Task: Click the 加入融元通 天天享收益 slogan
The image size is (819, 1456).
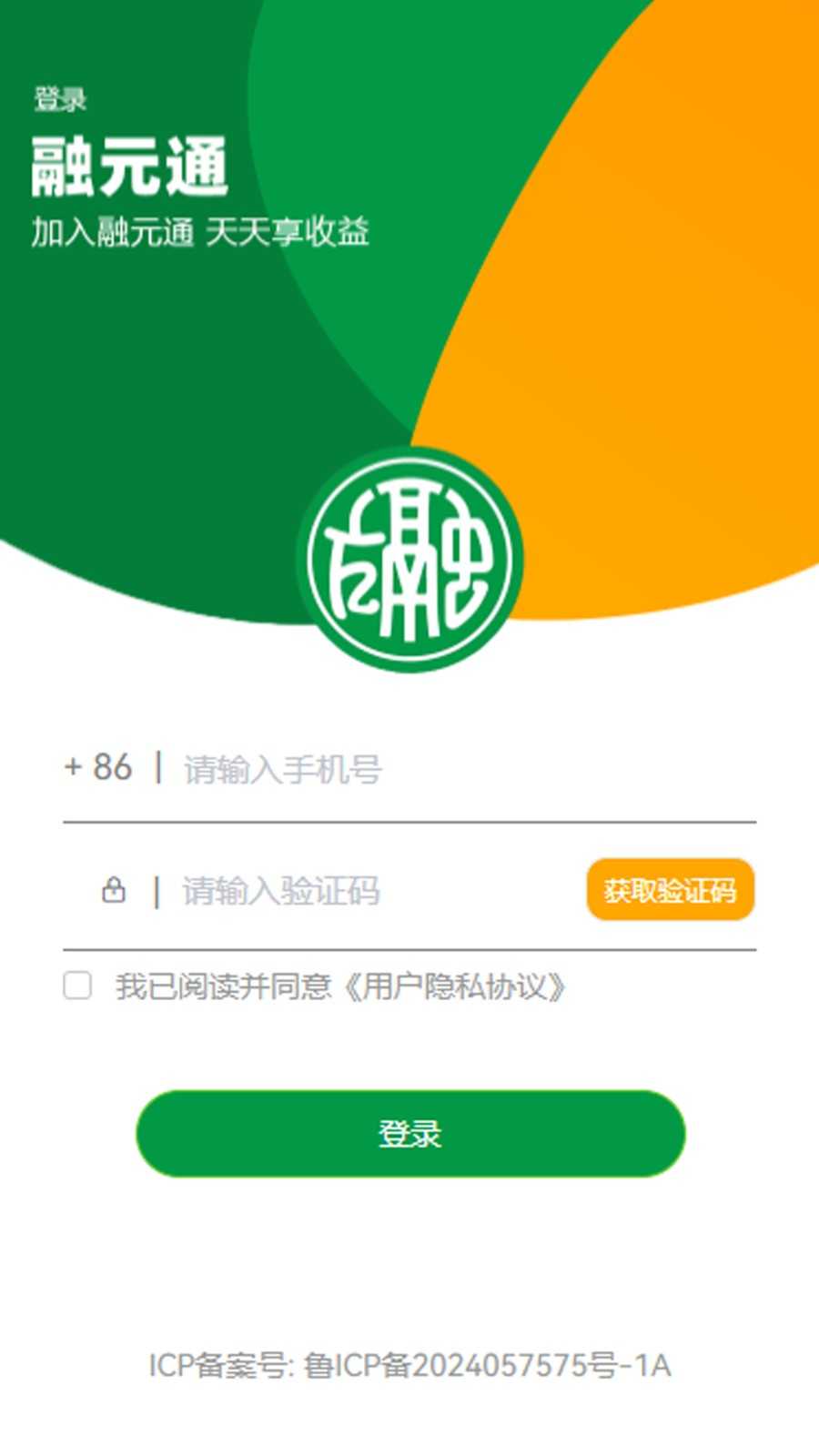Action: tap(200, 232)
